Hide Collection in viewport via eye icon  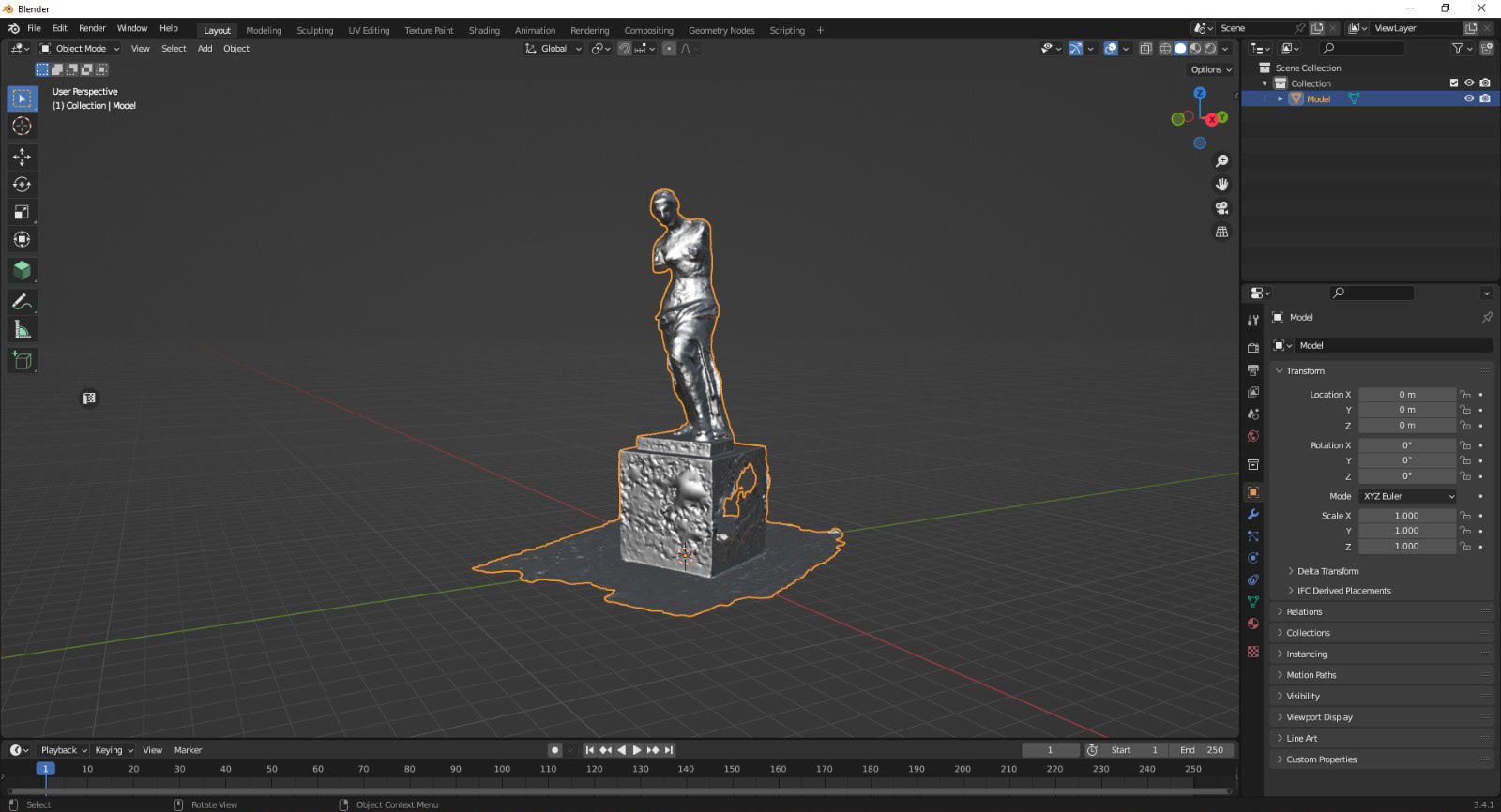point(1469,83)
